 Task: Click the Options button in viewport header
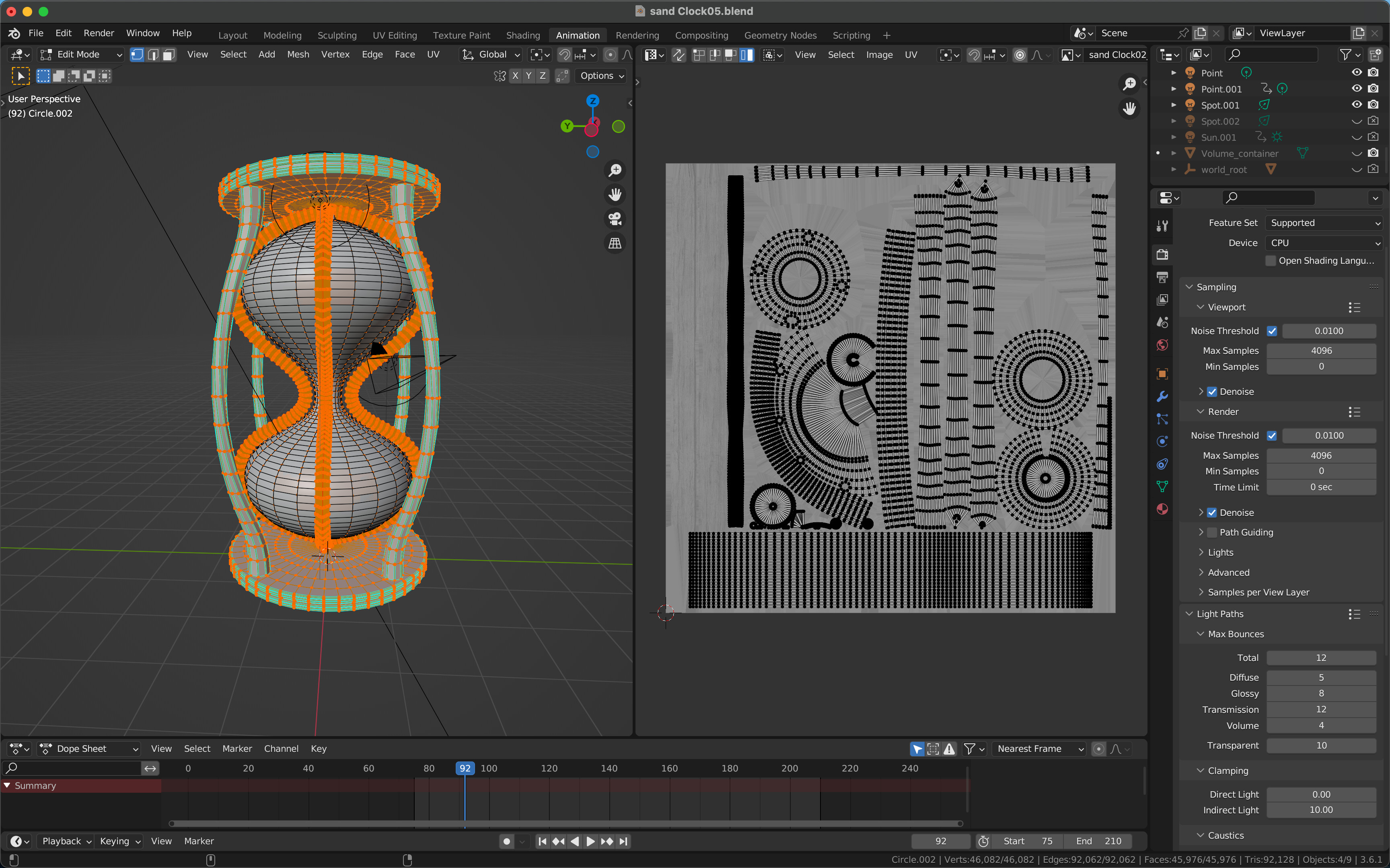pos(601,76)
